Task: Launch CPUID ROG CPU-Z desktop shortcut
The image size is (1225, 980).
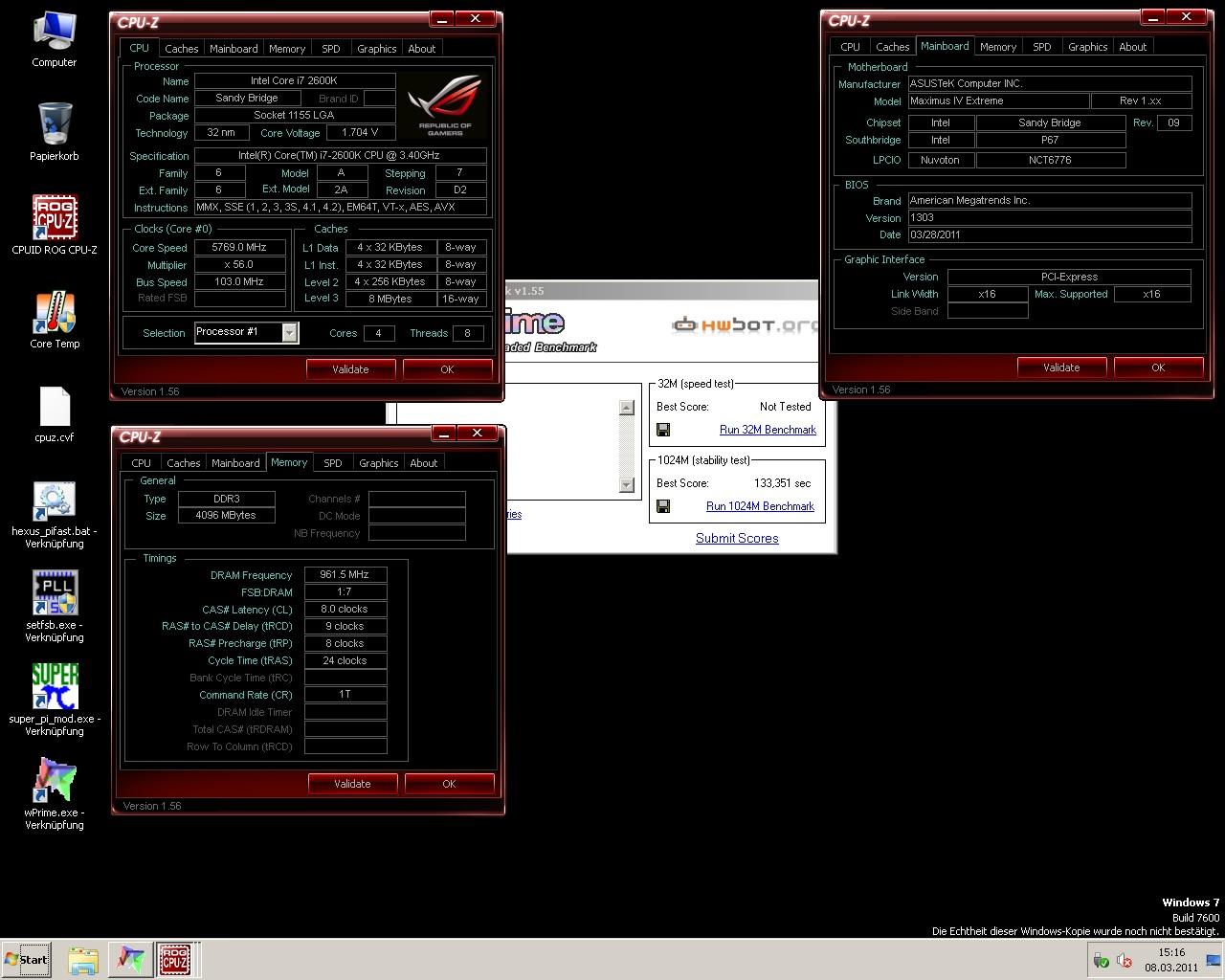Action: [55, 226]
